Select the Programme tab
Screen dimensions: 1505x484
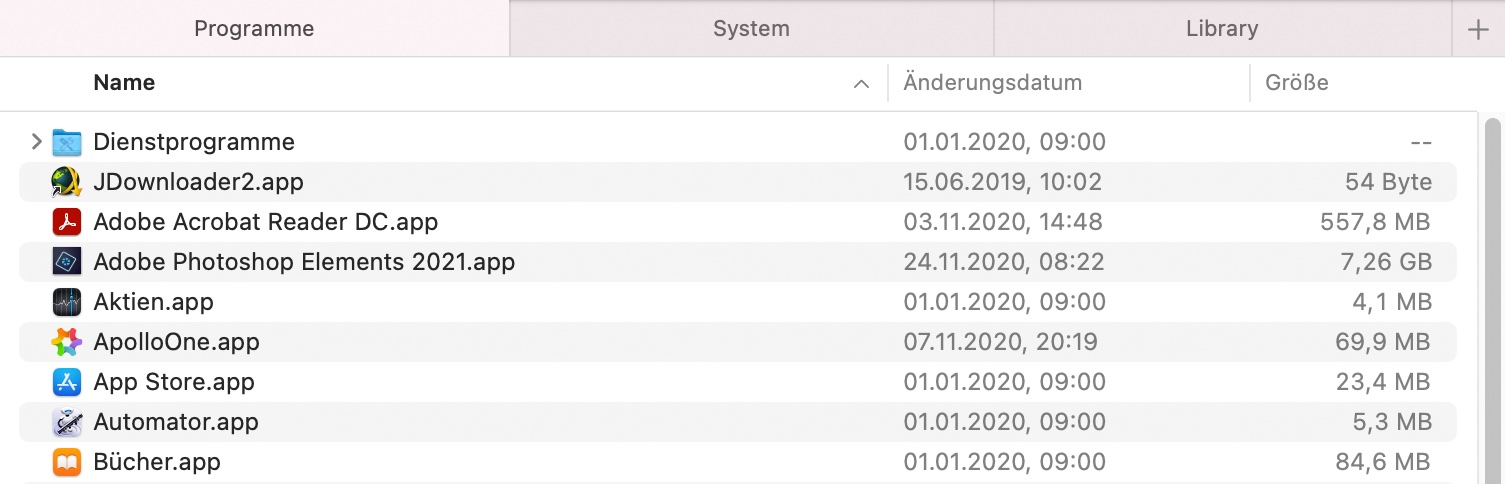[254, 29]
